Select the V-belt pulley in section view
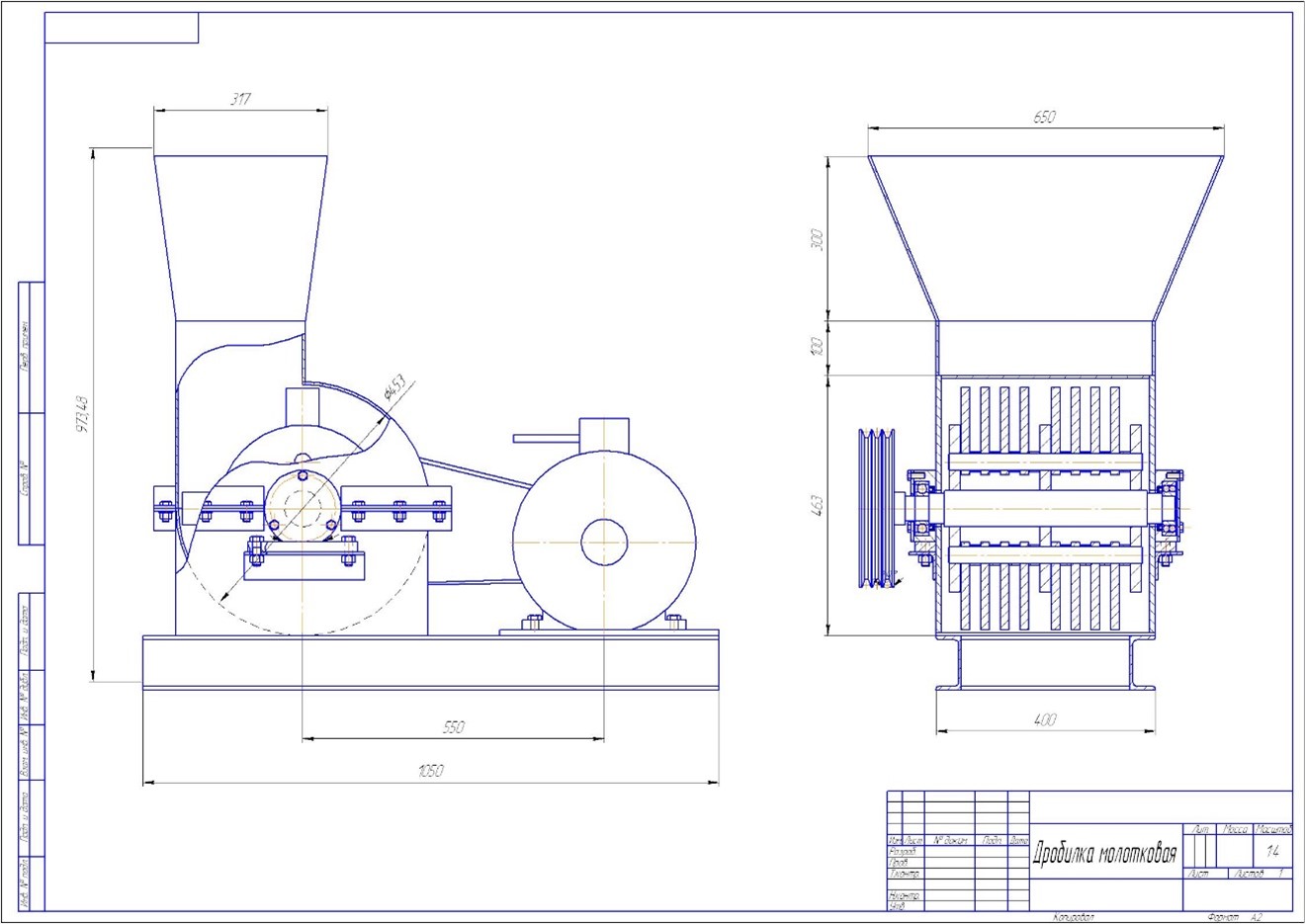Viewport: 1305px width, 924px height. 876,507
